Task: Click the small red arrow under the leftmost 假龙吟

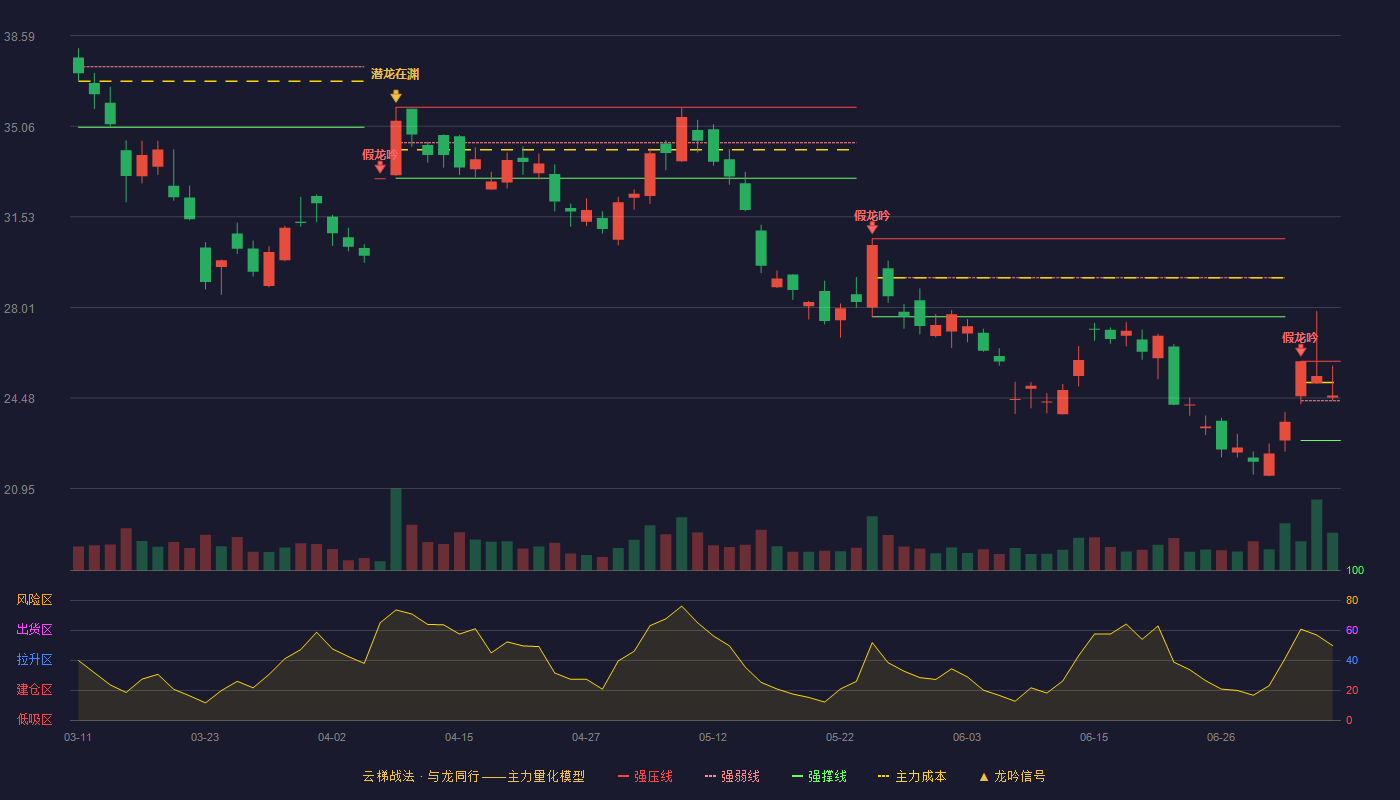Action: [x=380, y=168]
